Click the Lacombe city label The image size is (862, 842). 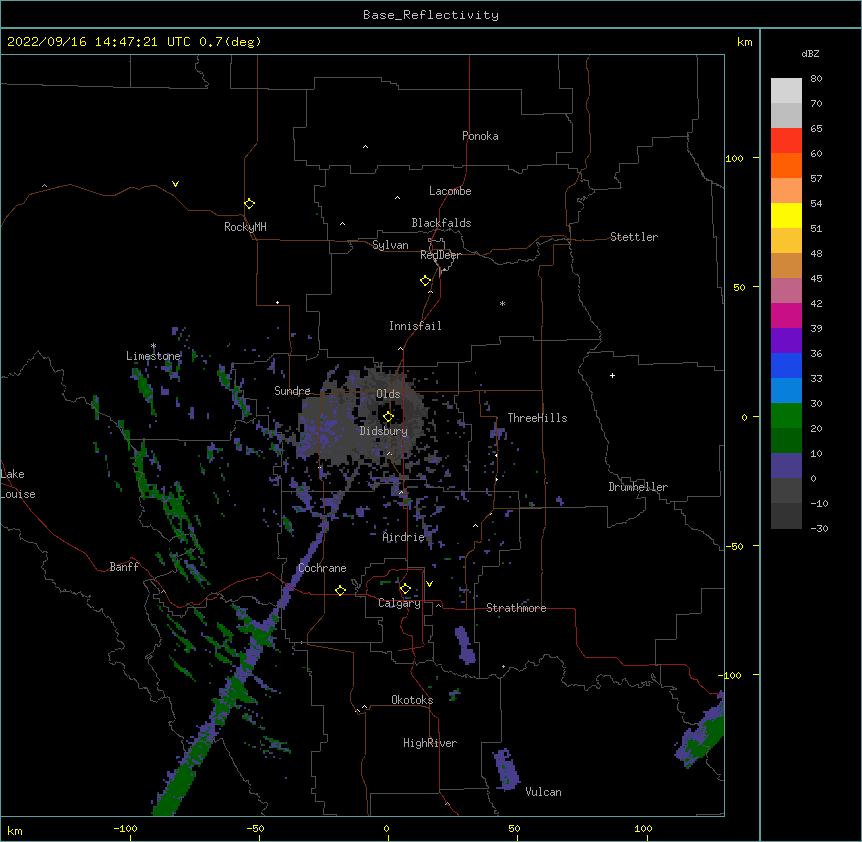tap(450, 191)
